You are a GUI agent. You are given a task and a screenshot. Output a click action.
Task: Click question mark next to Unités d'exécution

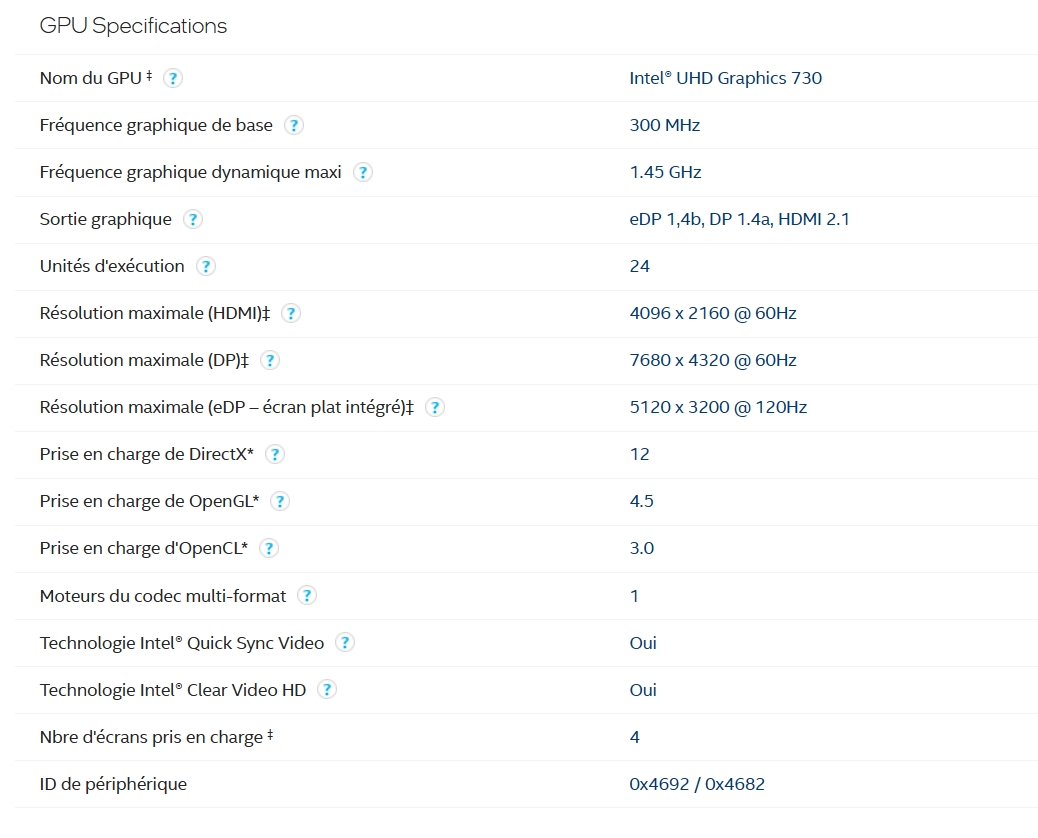point(206,266)
